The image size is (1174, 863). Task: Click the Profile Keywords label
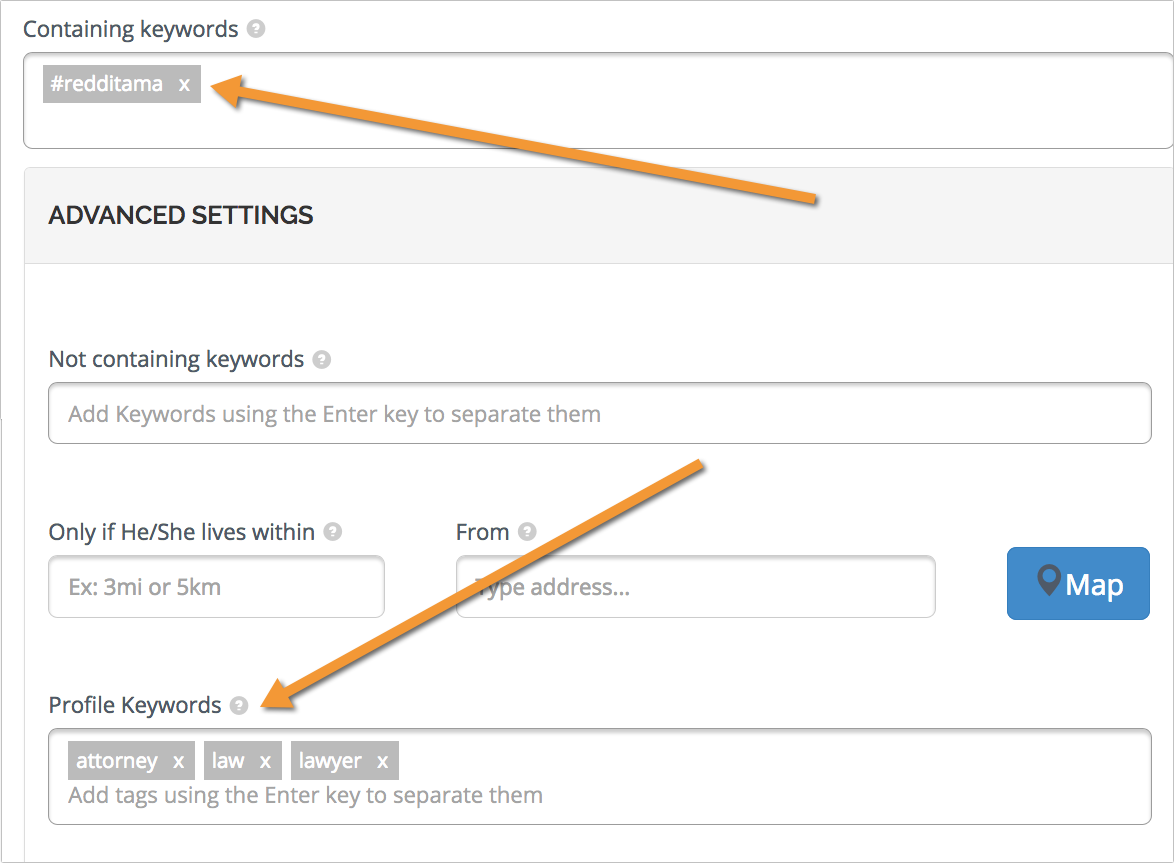tap(135, 705)
